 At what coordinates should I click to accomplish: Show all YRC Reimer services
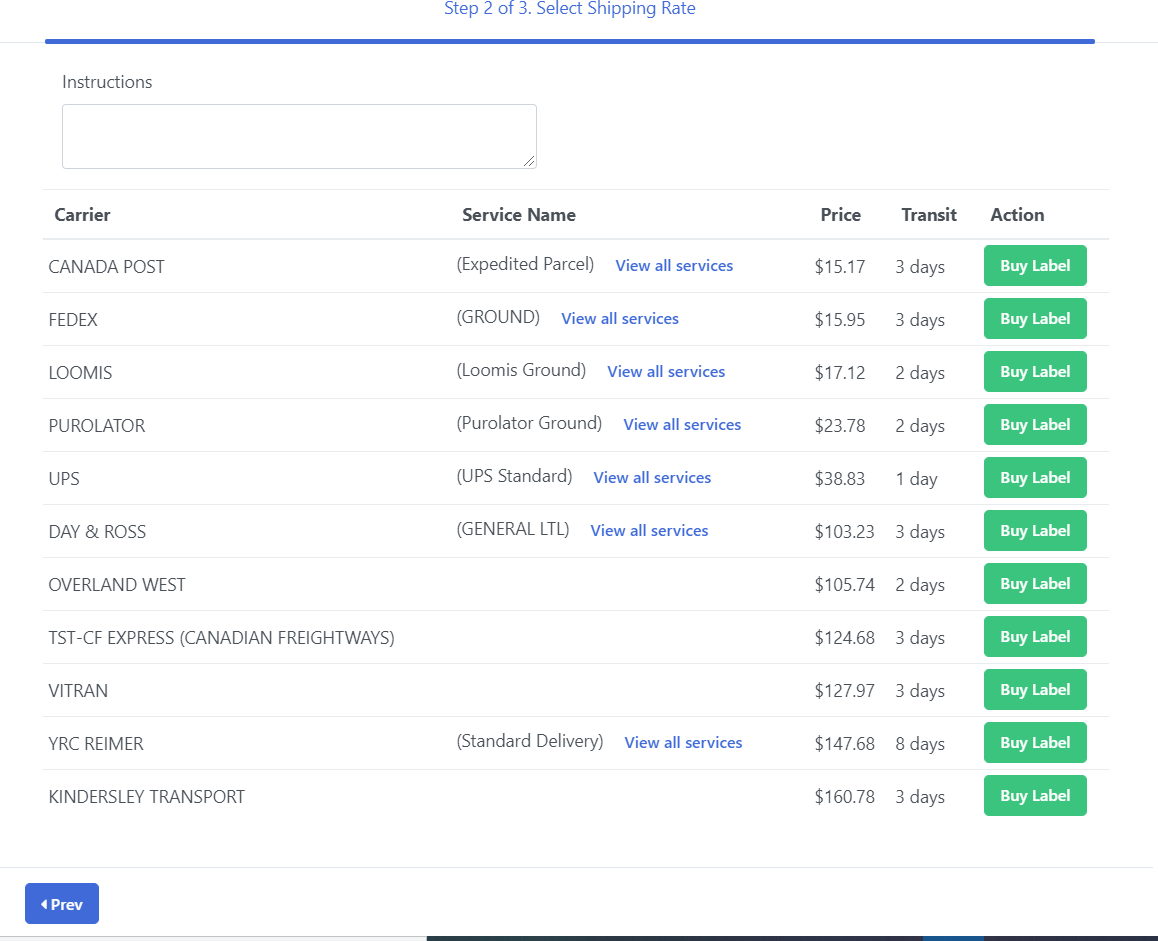[x=683, y=743]
